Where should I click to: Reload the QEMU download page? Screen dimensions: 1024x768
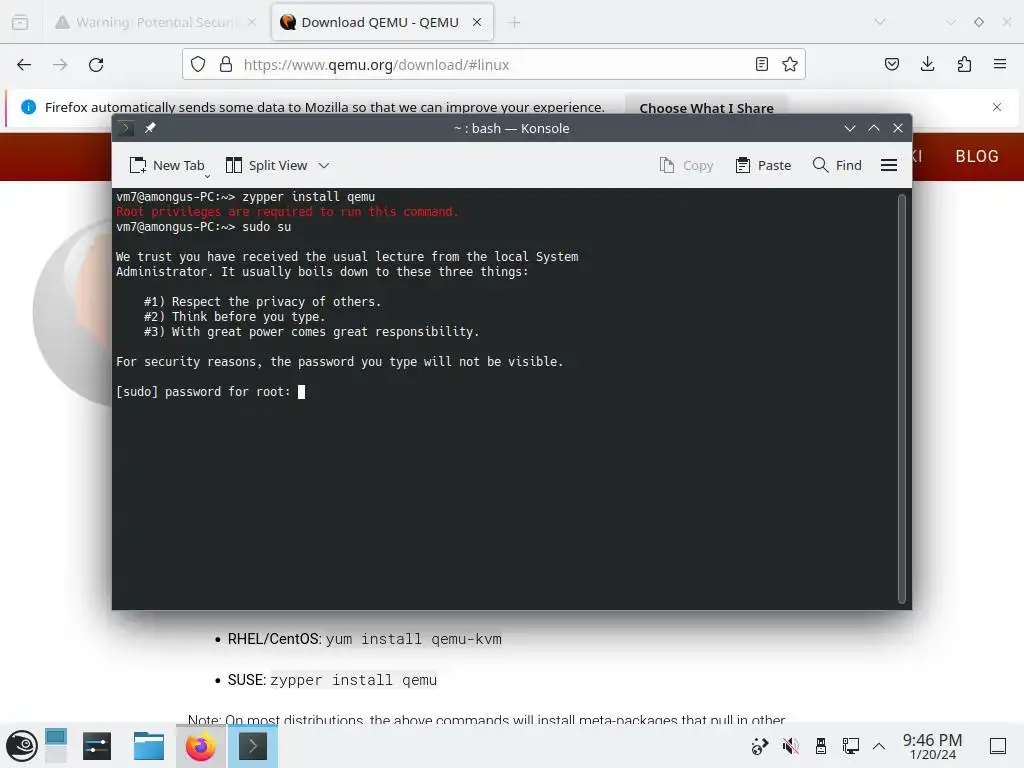point(96,65)
